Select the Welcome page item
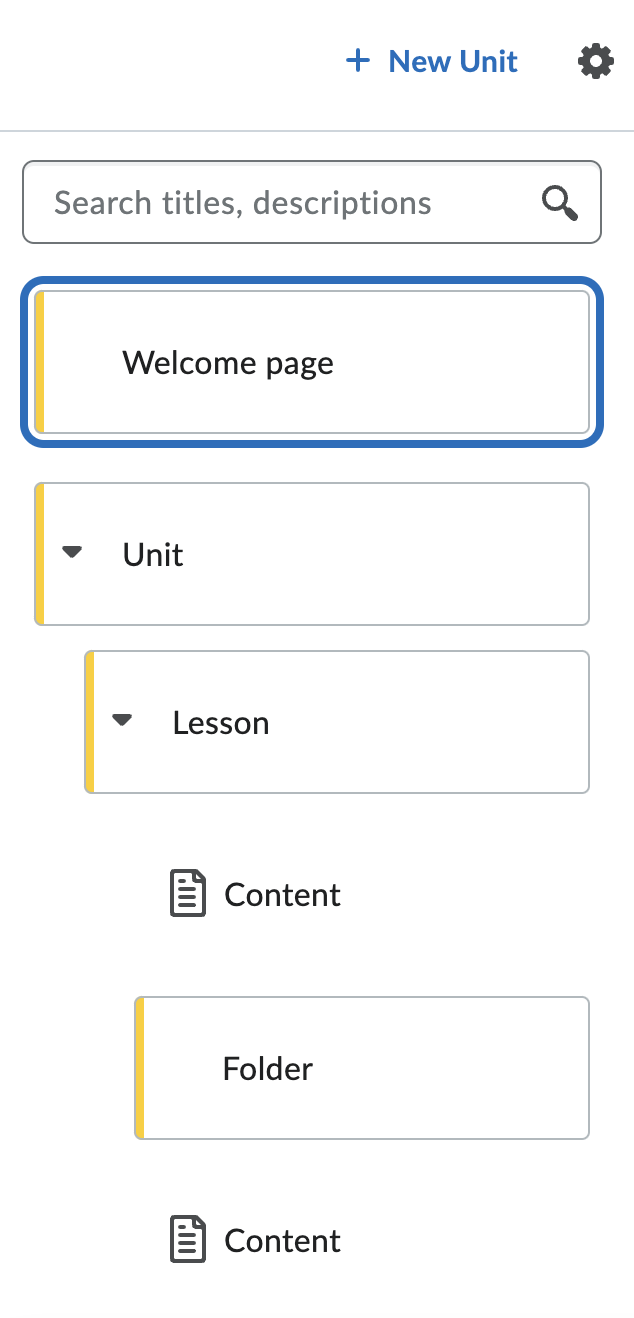634x1318 pixels. (x=228, y=363)
